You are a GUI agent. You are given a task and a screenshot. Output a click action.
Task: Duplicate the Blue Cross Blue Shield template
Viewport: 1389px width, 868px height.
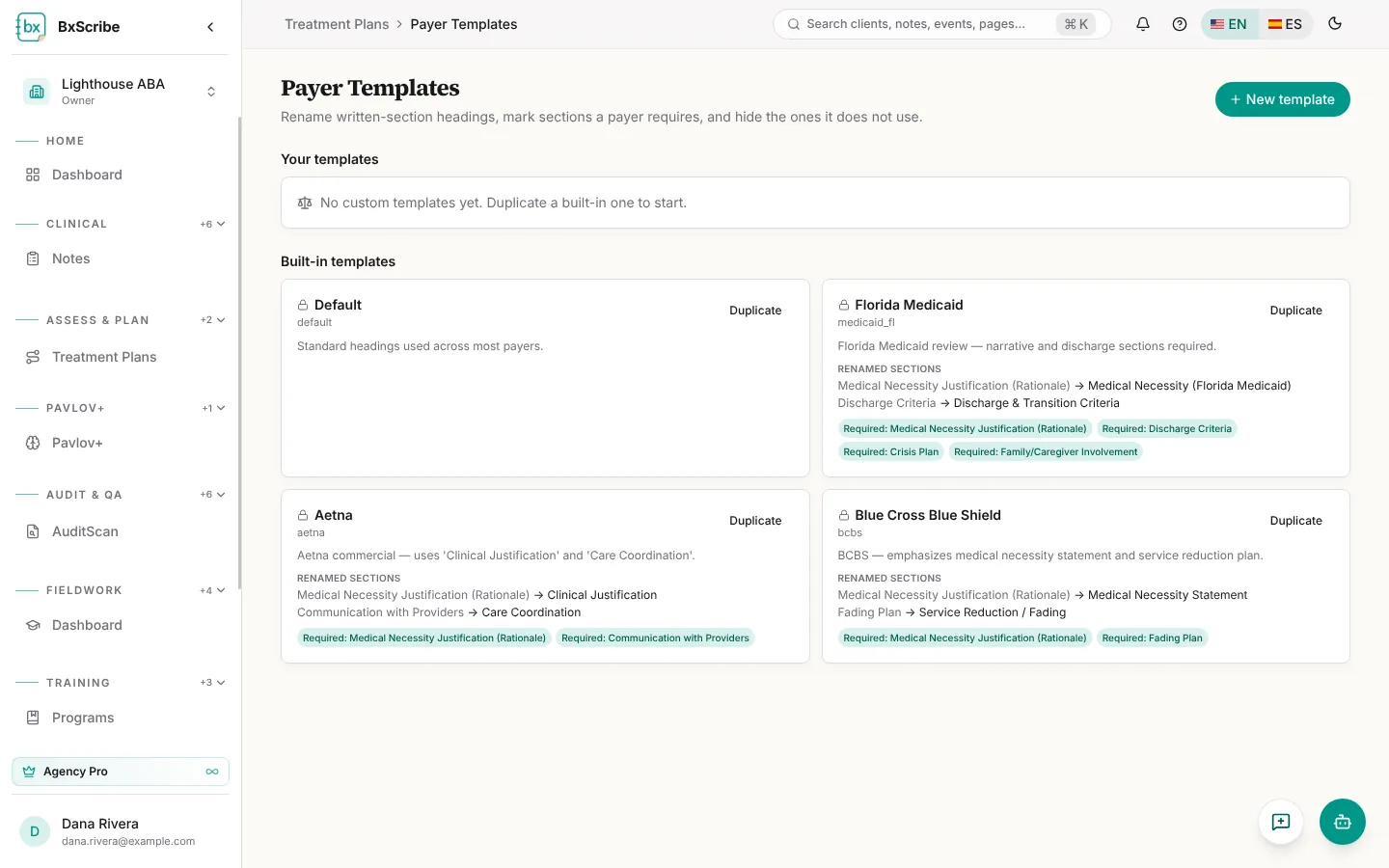[1295, 521]
